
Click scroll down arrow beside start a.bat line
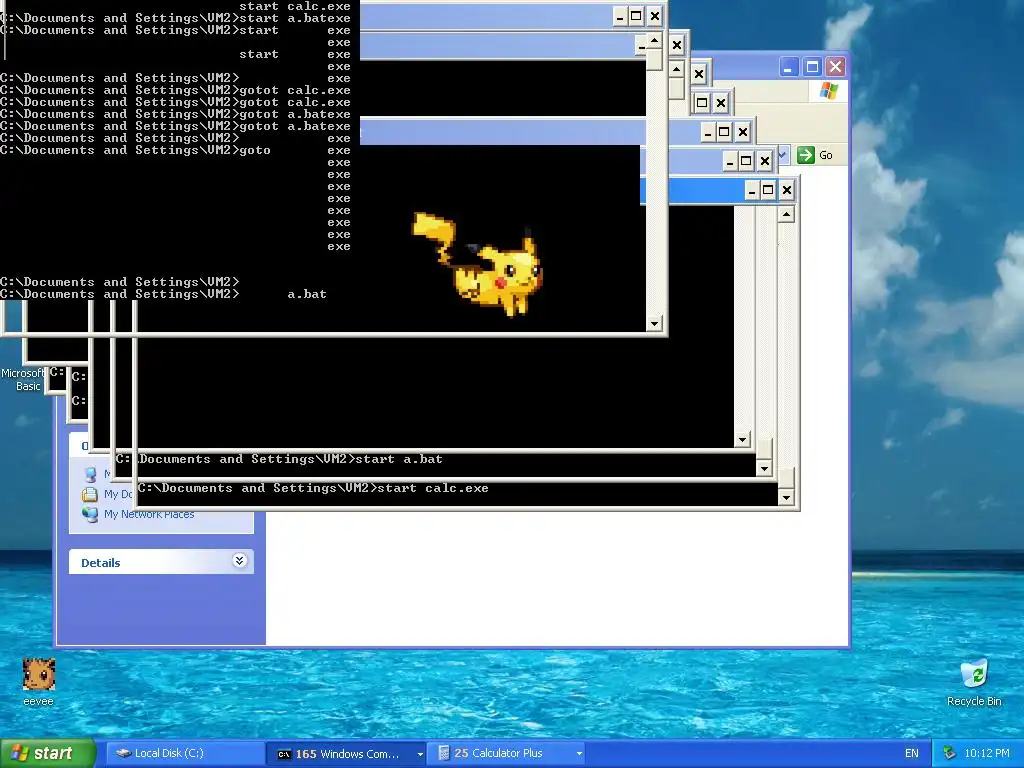coord(764,468)
